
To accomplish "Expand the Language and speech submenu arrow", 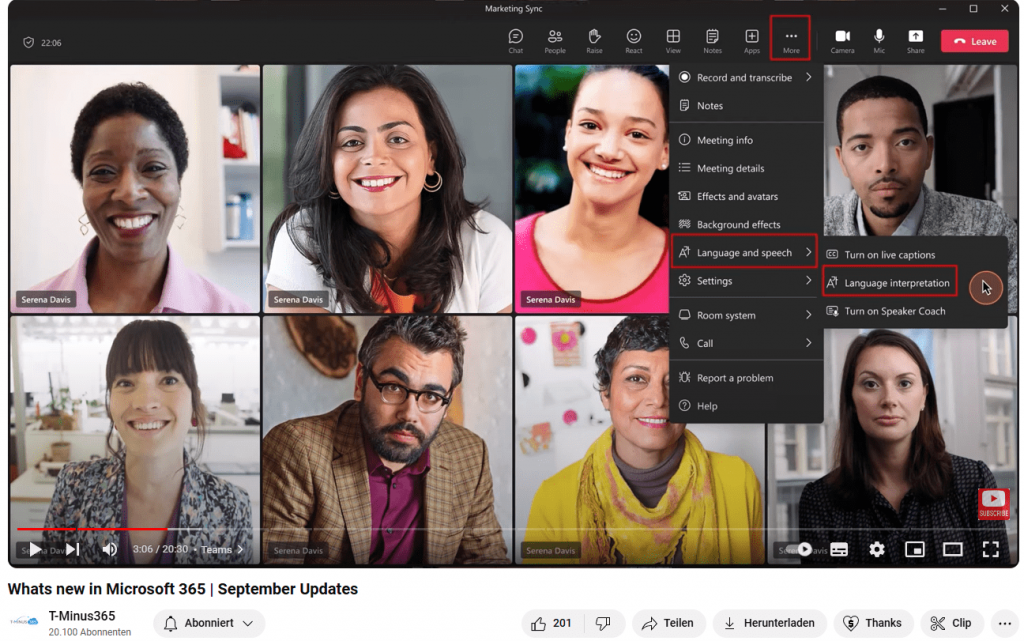I will coord(808,252).
